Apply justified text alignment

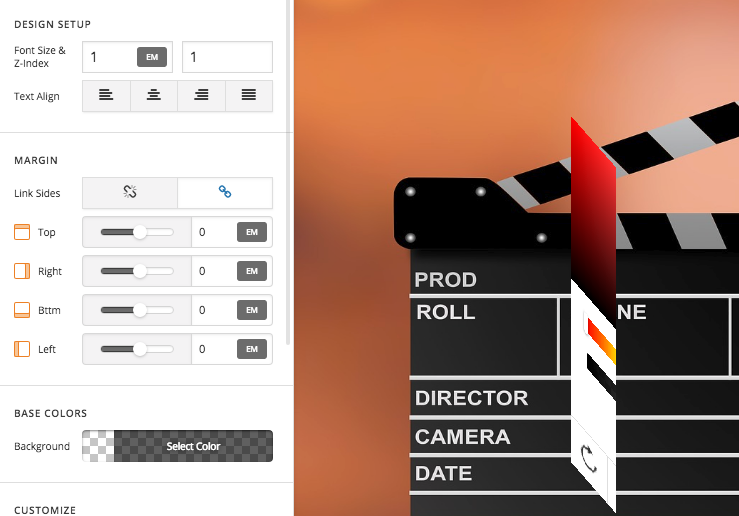click(x=249, y=96)
